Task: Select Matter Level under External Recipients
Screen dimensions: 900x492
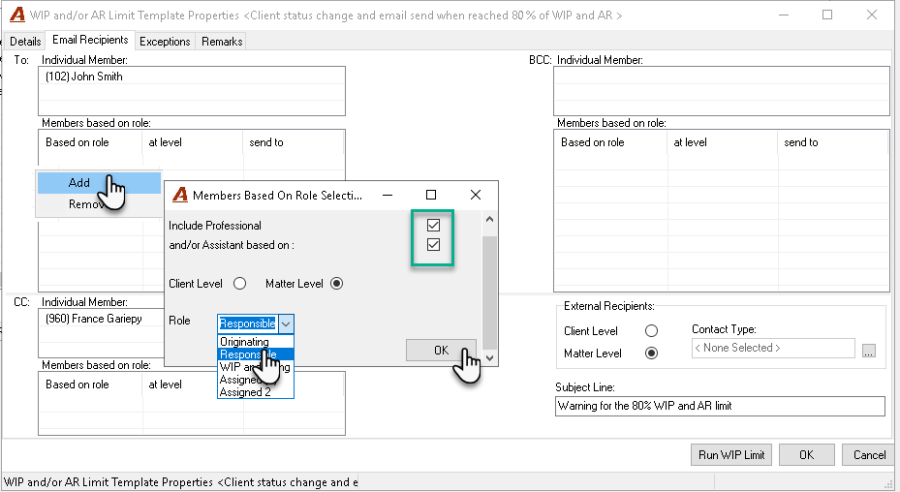Action: [651, 353]
